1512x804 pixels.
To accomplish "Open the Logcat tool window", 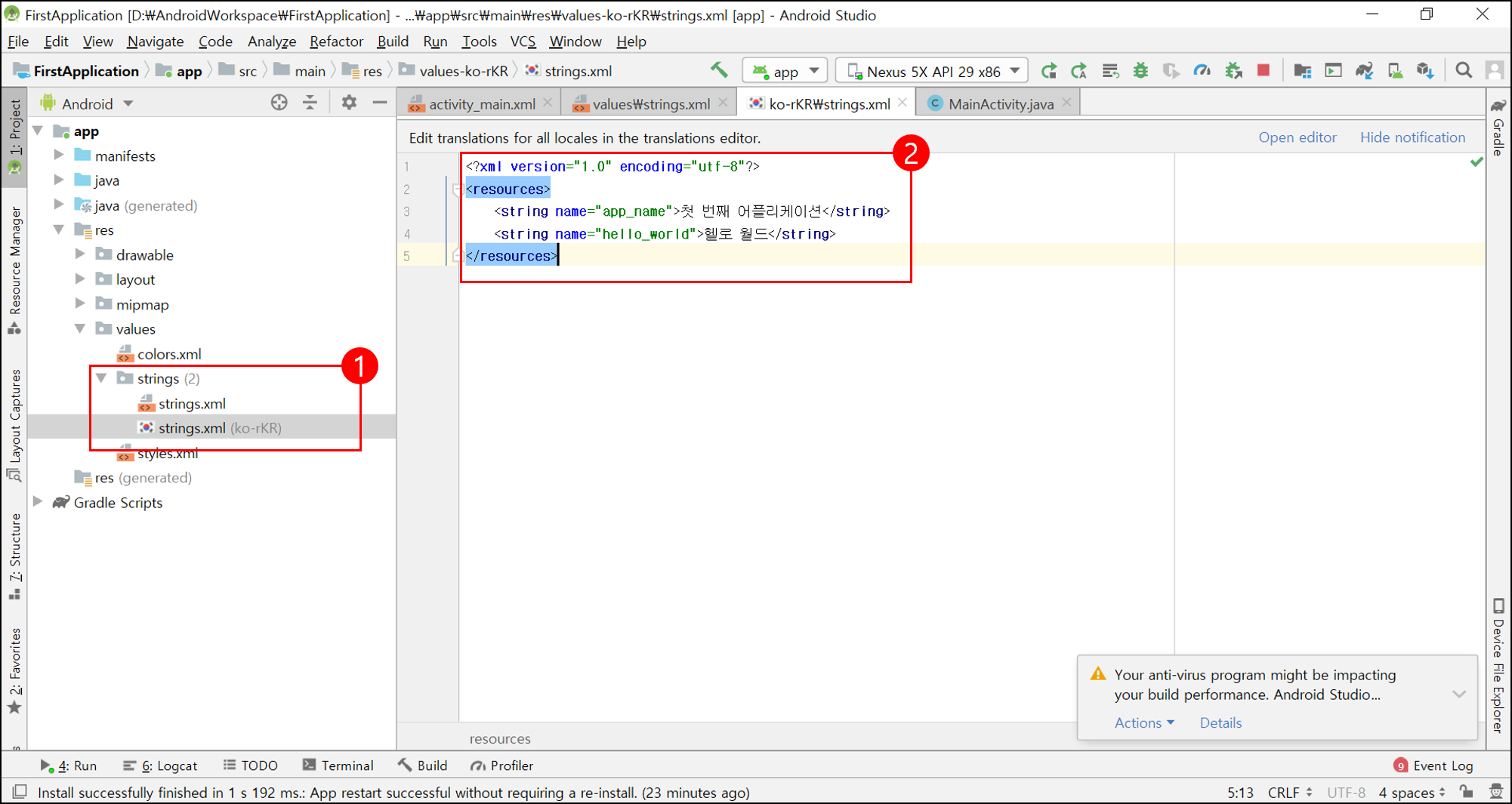I will click(160, 765).
